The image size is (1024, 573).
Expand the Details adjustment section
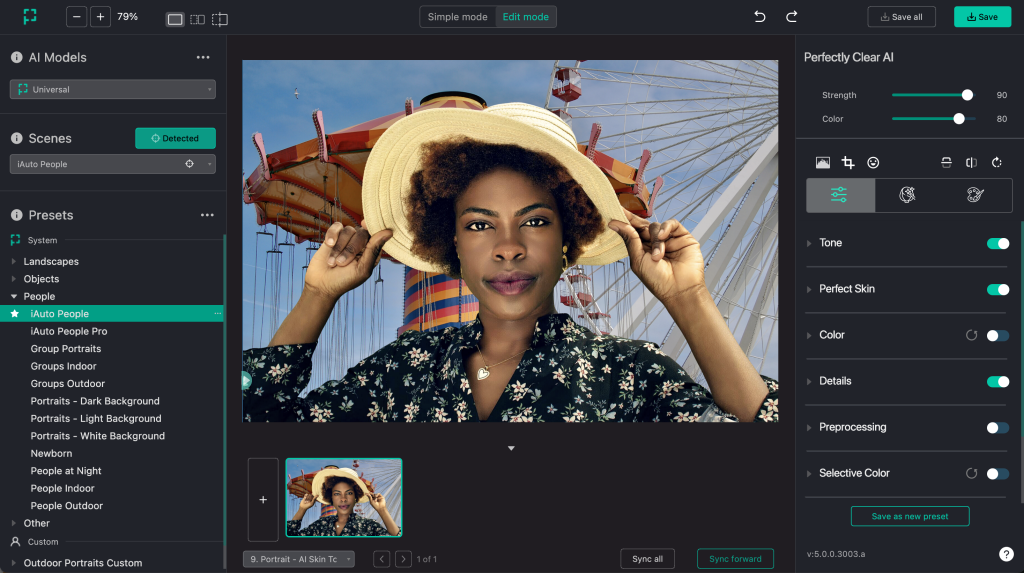[835, 381]
